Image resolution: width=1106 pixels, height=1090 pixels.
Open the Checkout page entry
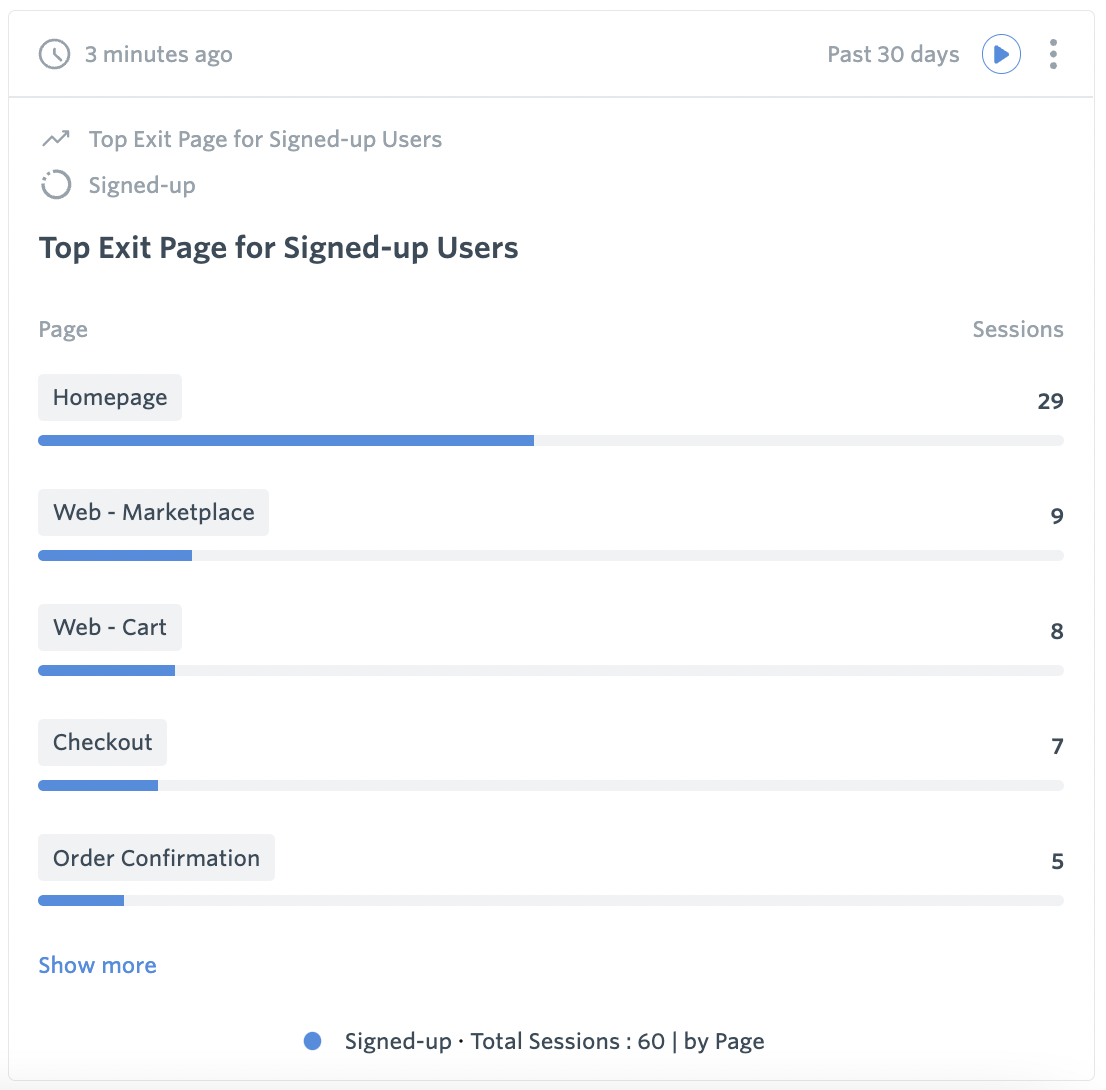(102, 742)
